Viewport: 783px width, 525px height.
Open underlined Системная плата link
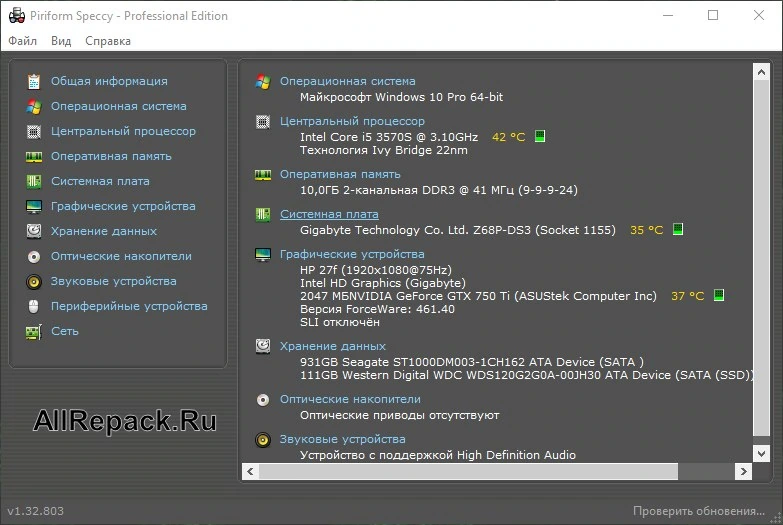click(329, 214)
